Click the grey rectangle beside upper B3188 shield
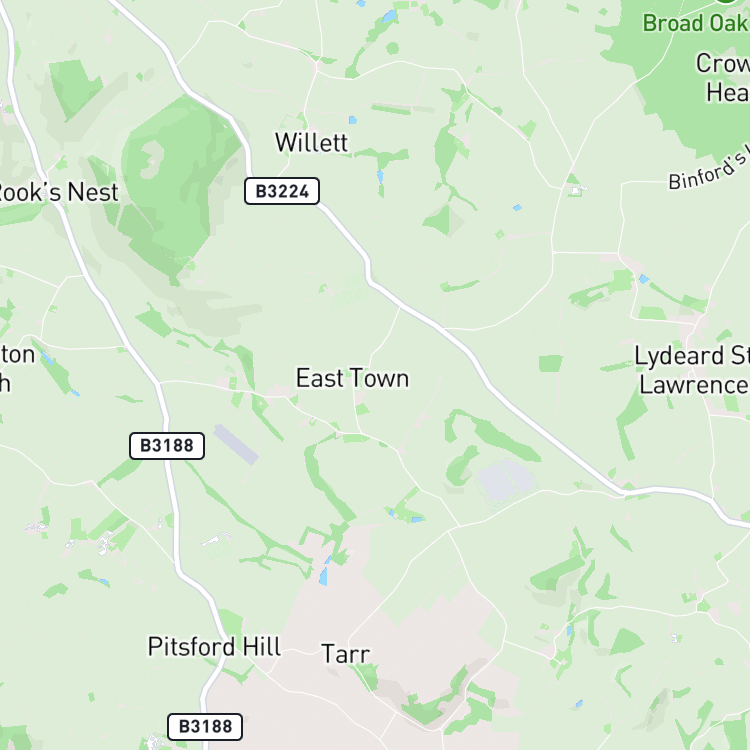The image size is (750, 750). point(236,444)
